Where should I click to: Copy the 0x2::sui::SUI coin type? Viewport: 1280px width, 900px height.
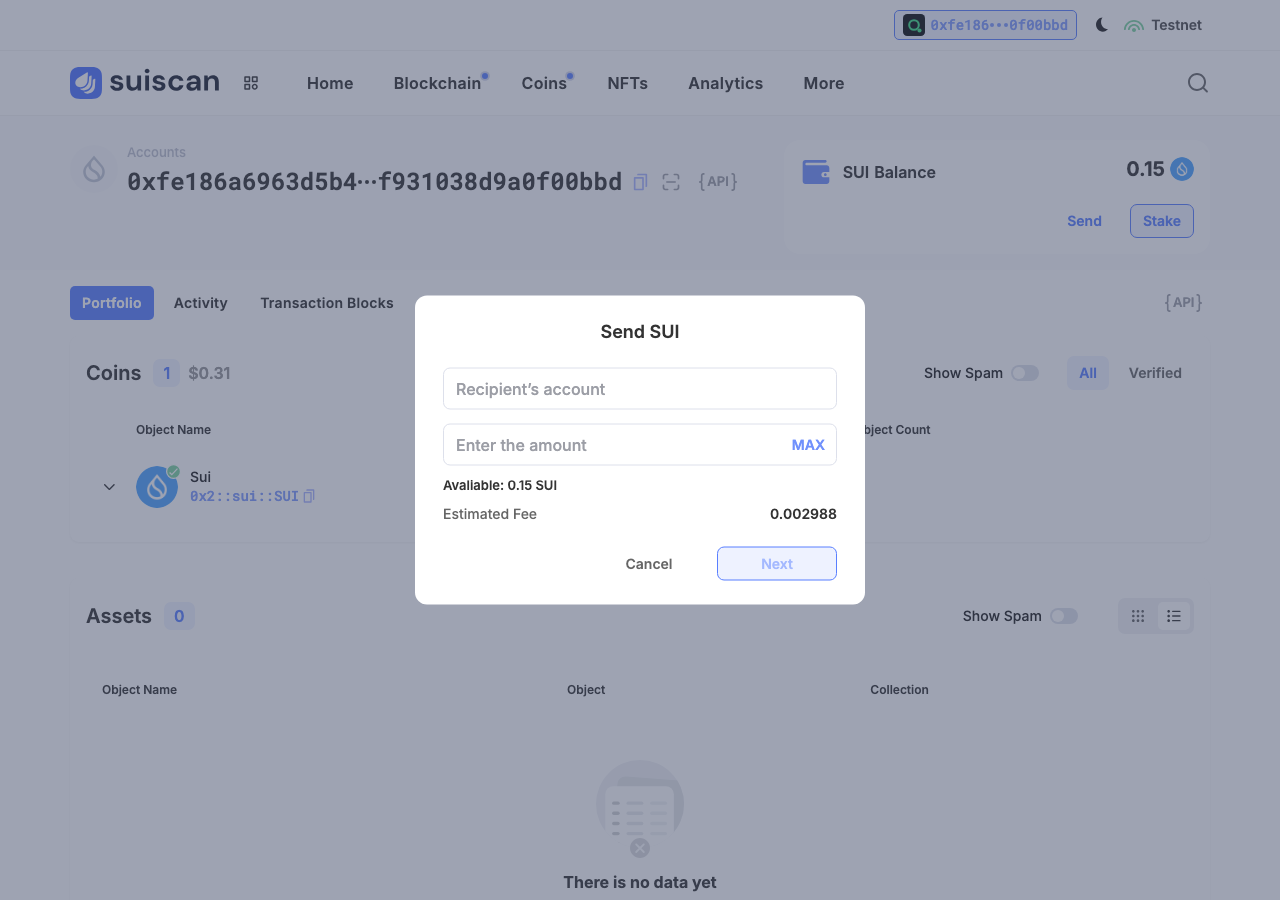[309, 496]
